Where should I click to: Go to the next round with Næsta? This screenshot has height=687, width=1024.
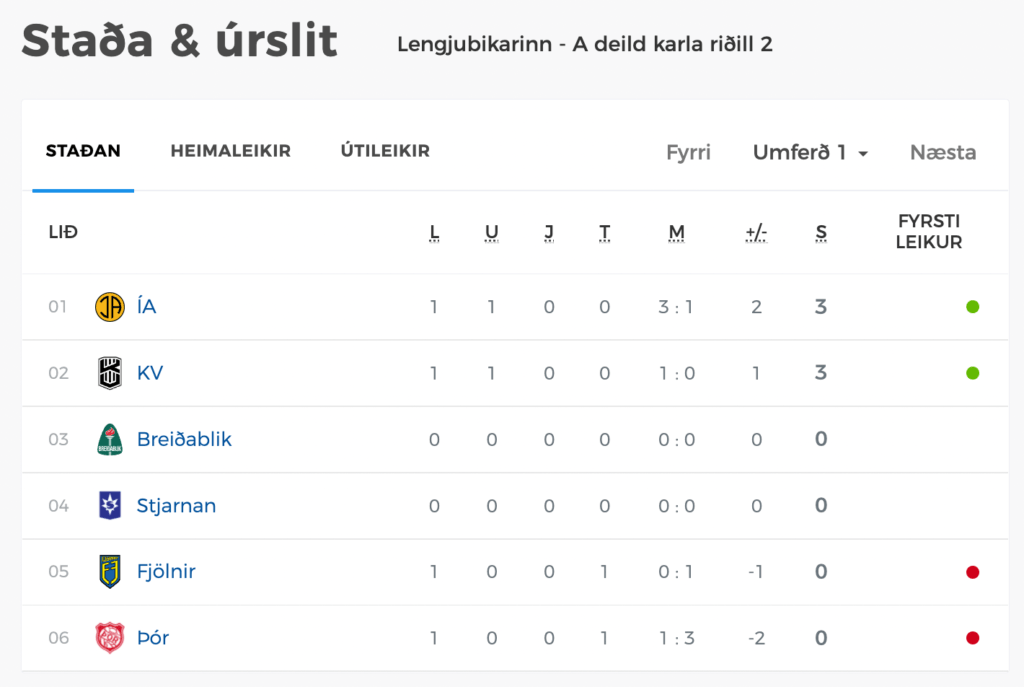(x=943, y=152)
